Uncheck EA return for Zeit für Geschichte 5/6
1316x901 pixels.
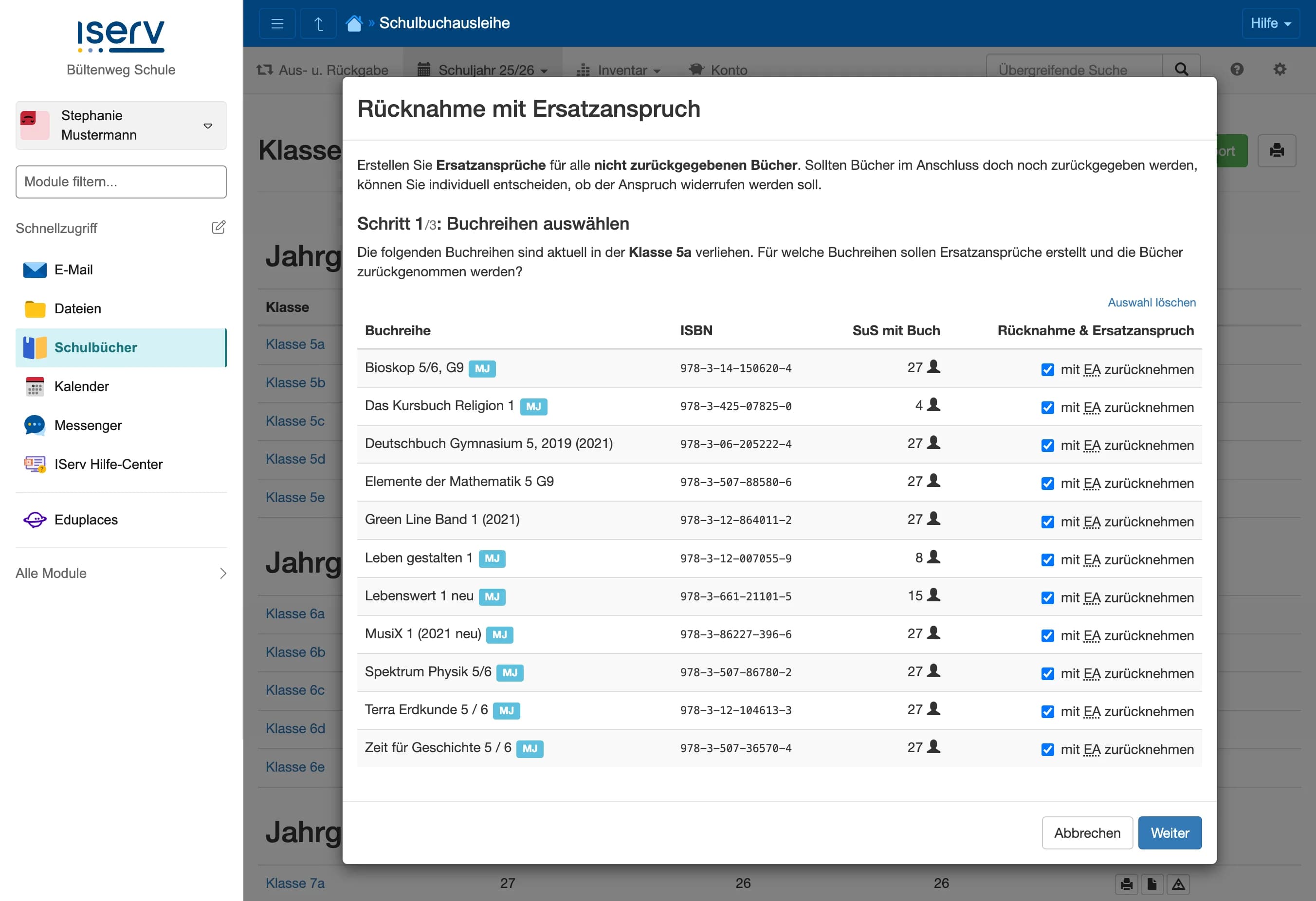click(1046, 749)
